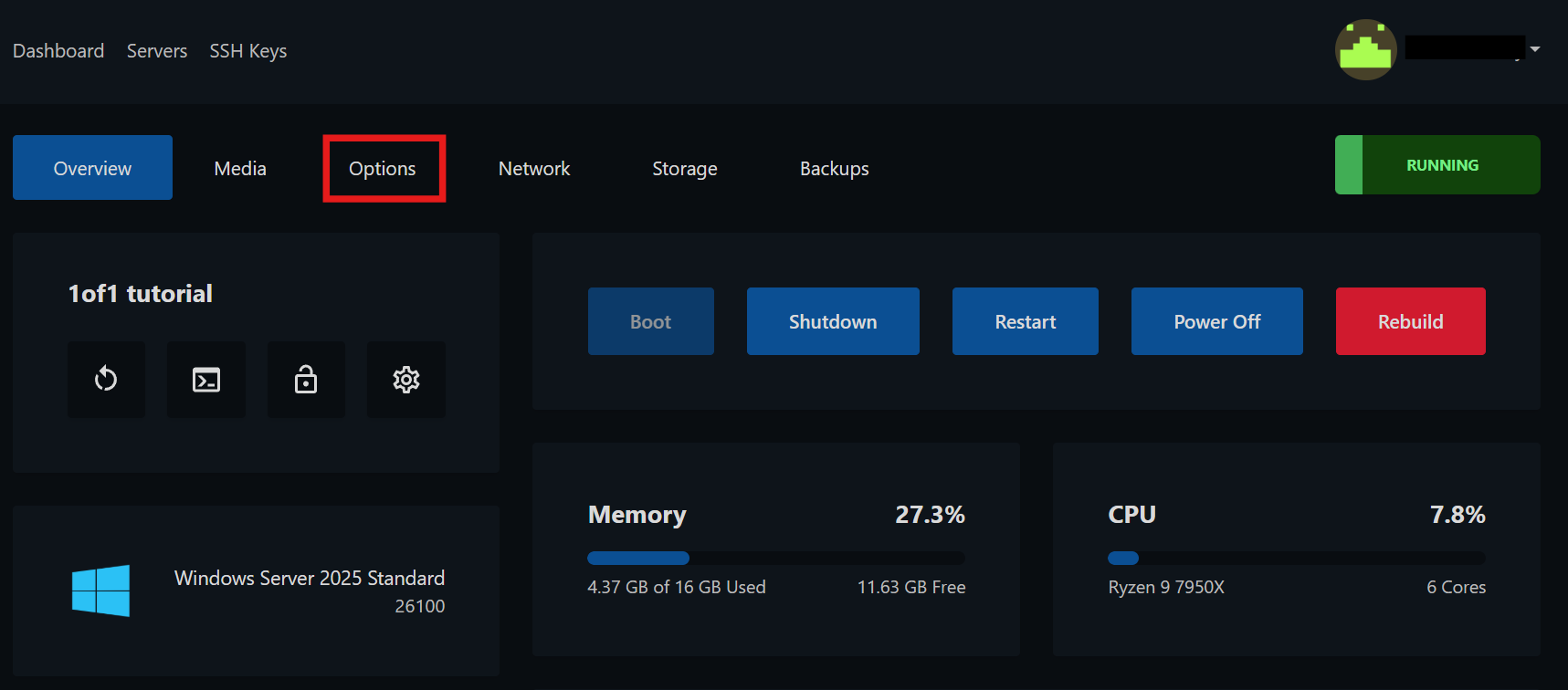Click the restart arrow icon under 1of1 tutorial
This screenshot has height=690, width=1568.
coord(106,380)
